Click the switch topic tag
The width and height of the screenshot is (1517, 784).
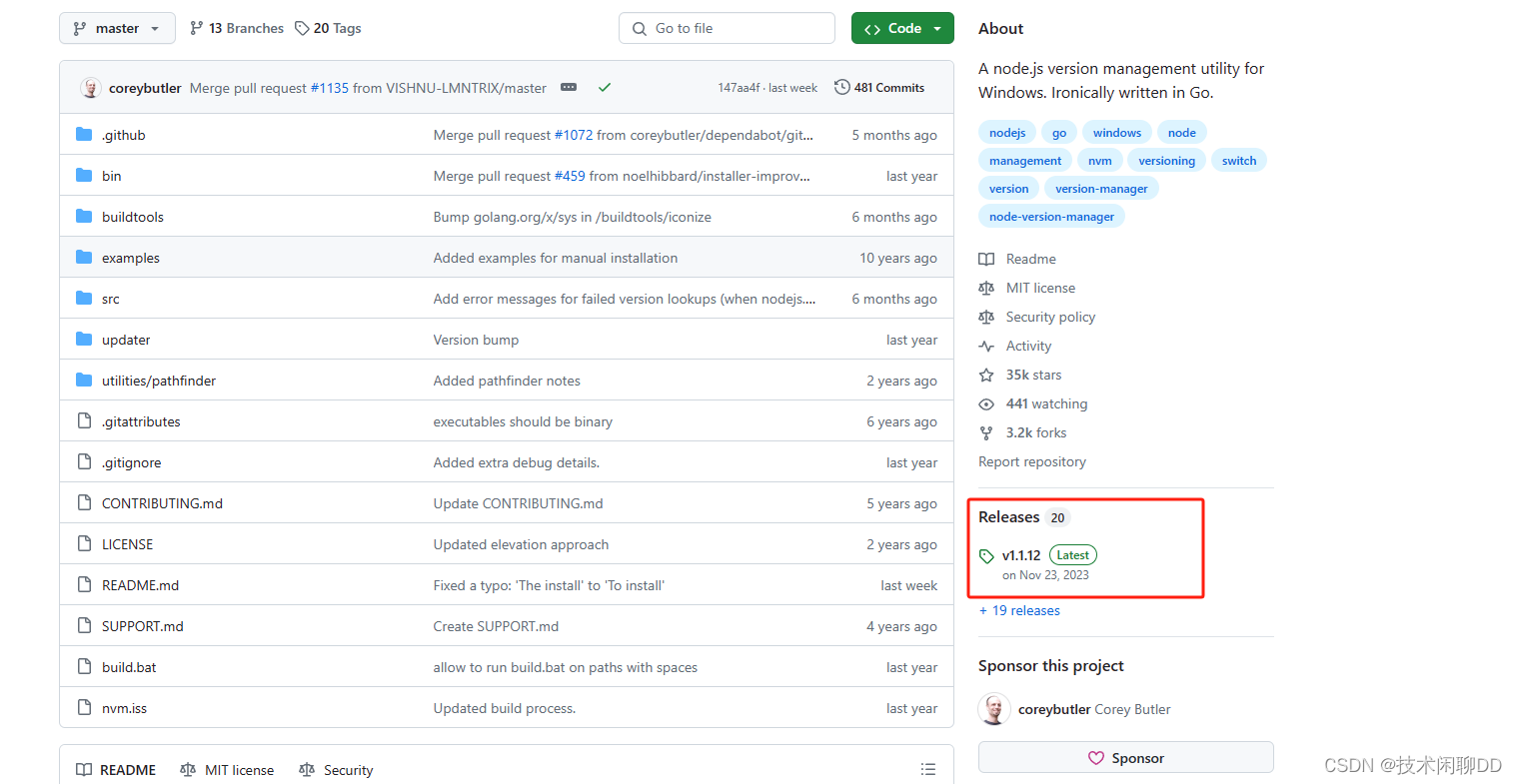tap(1239, 161)
